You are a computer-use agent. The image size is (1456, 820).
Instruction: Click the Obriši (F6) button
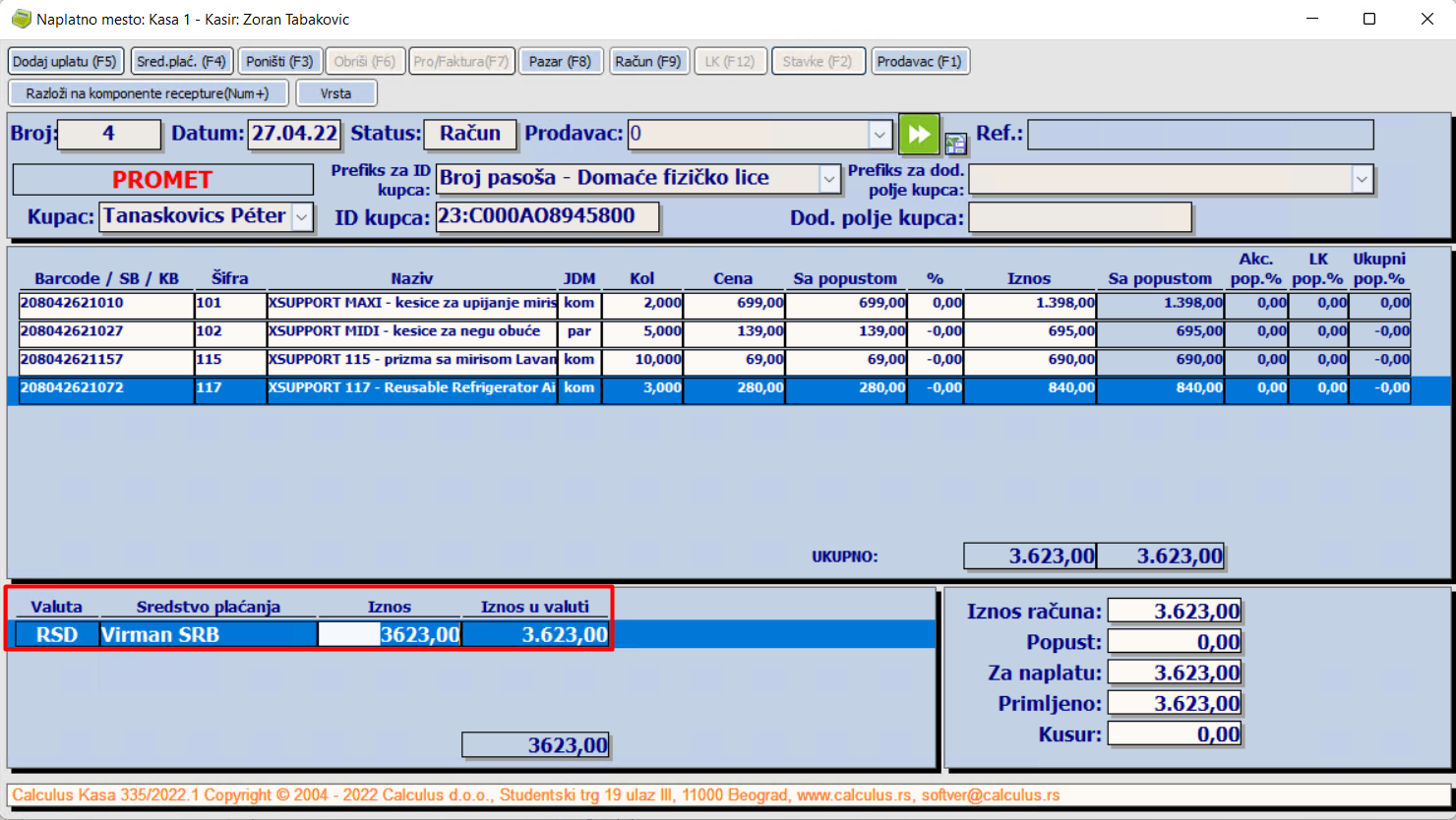pos(364,61)
